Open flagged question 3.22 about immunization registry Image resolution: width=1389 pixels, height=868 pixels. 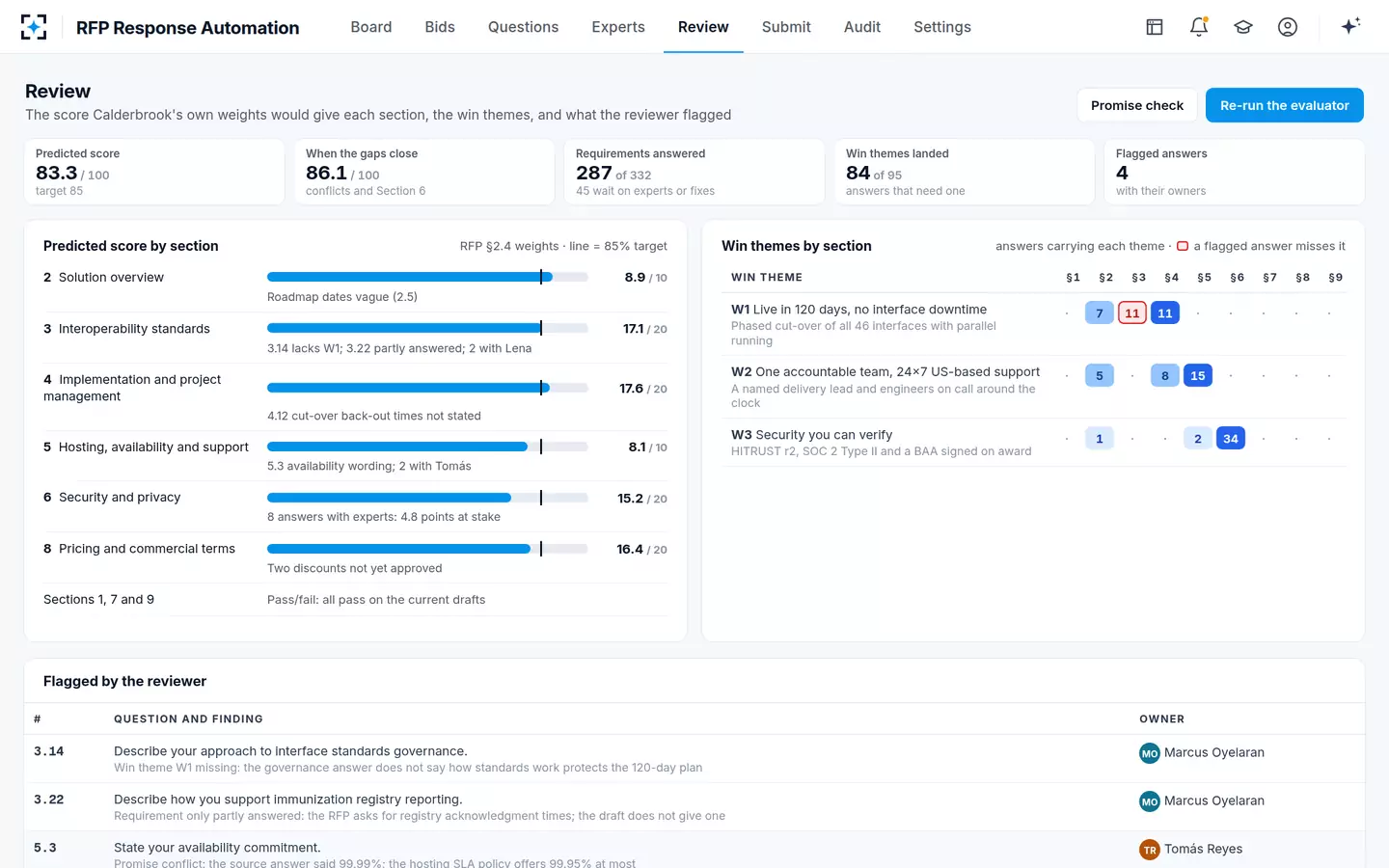pyautogui.click(x=694, y=806)
